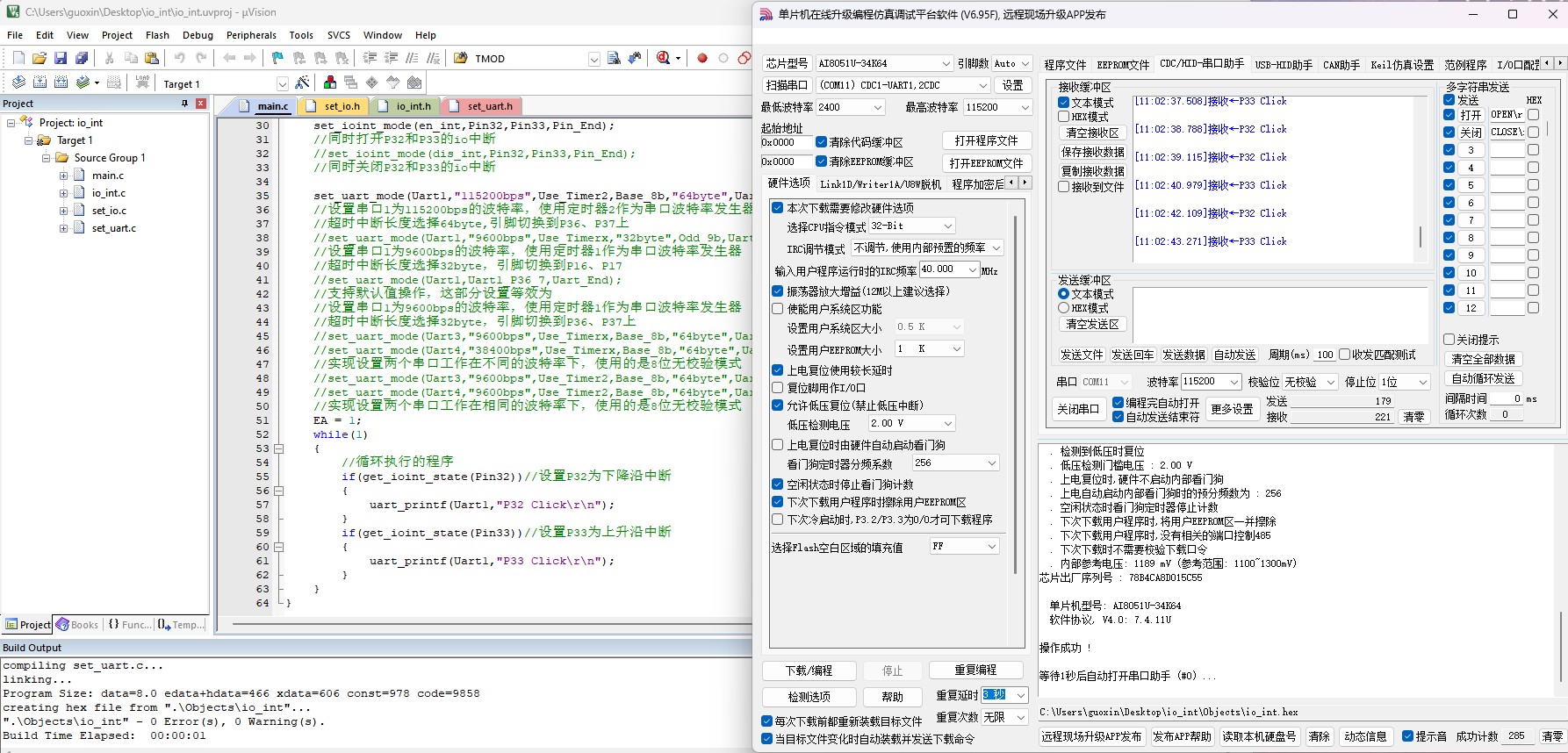1568x753 pixels.
Task: Toggle the 文本模式 checkbox in receive buffer
Action: point(1063,103)
